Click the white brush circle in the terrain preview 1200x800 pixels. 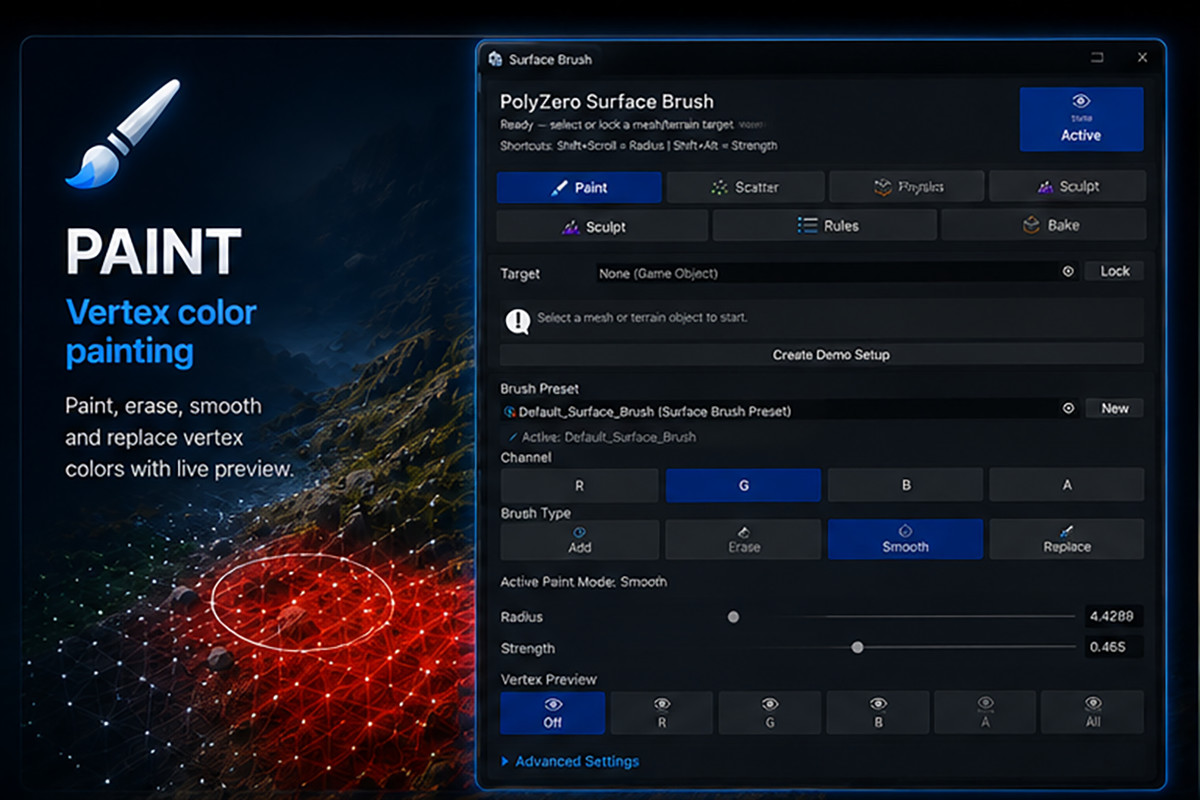(x=302, y=603)
